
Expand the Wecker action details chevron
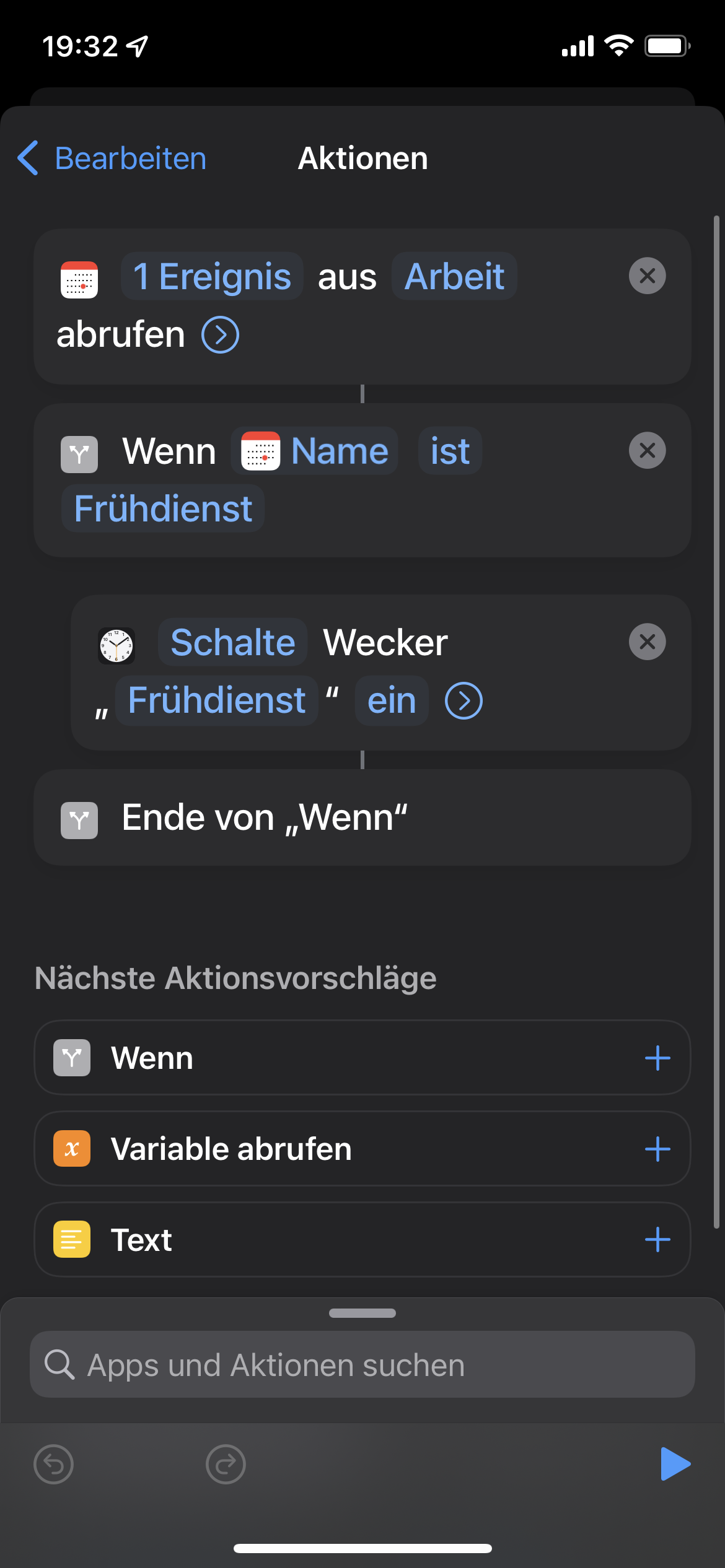pos(464,701)
